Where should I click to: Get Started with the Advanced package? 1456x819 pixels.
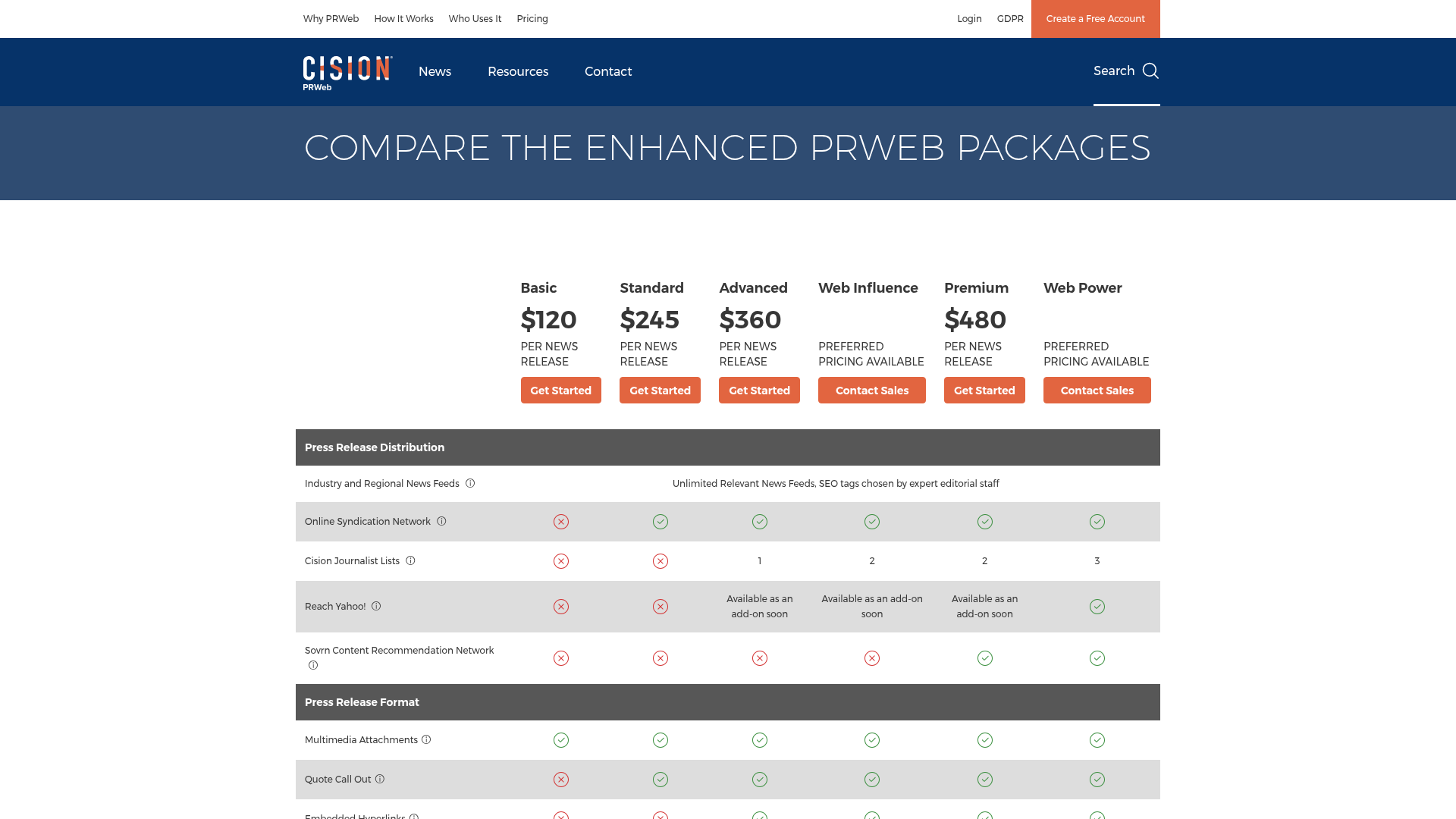point(759,391)
